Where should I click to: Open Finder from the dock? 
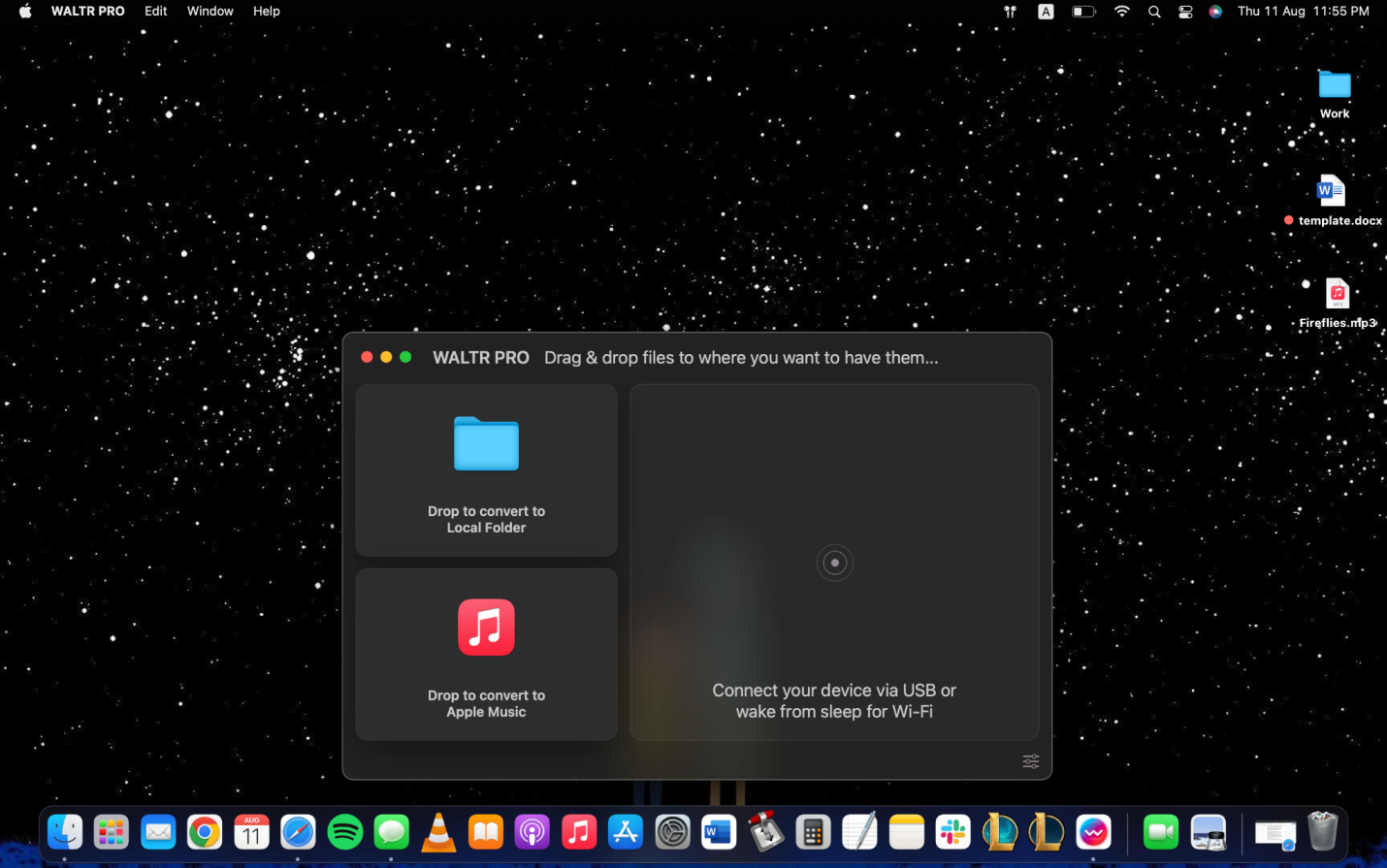[65, 832]
